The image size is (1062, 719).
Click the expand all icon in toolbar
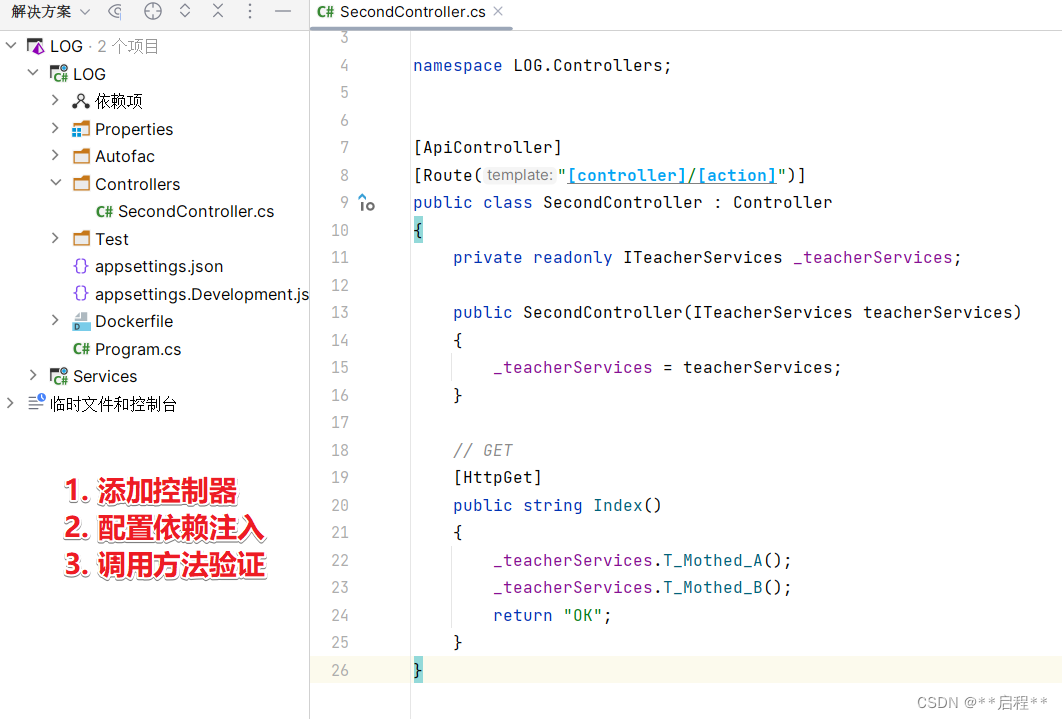click(x=185, y=12)
